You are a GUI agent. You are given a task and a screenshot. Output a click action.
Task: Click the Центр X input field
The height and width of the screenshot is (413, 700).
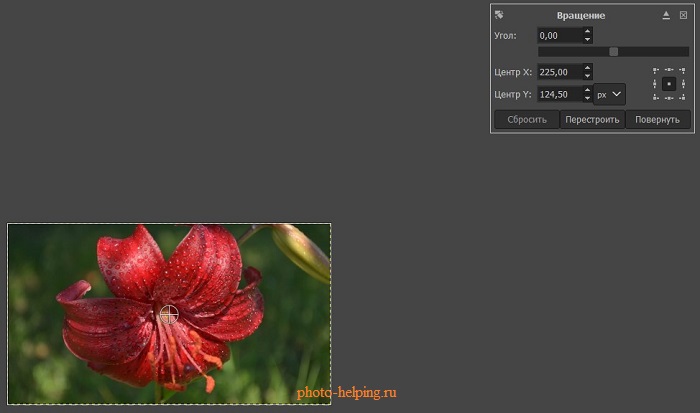point(560,72)
